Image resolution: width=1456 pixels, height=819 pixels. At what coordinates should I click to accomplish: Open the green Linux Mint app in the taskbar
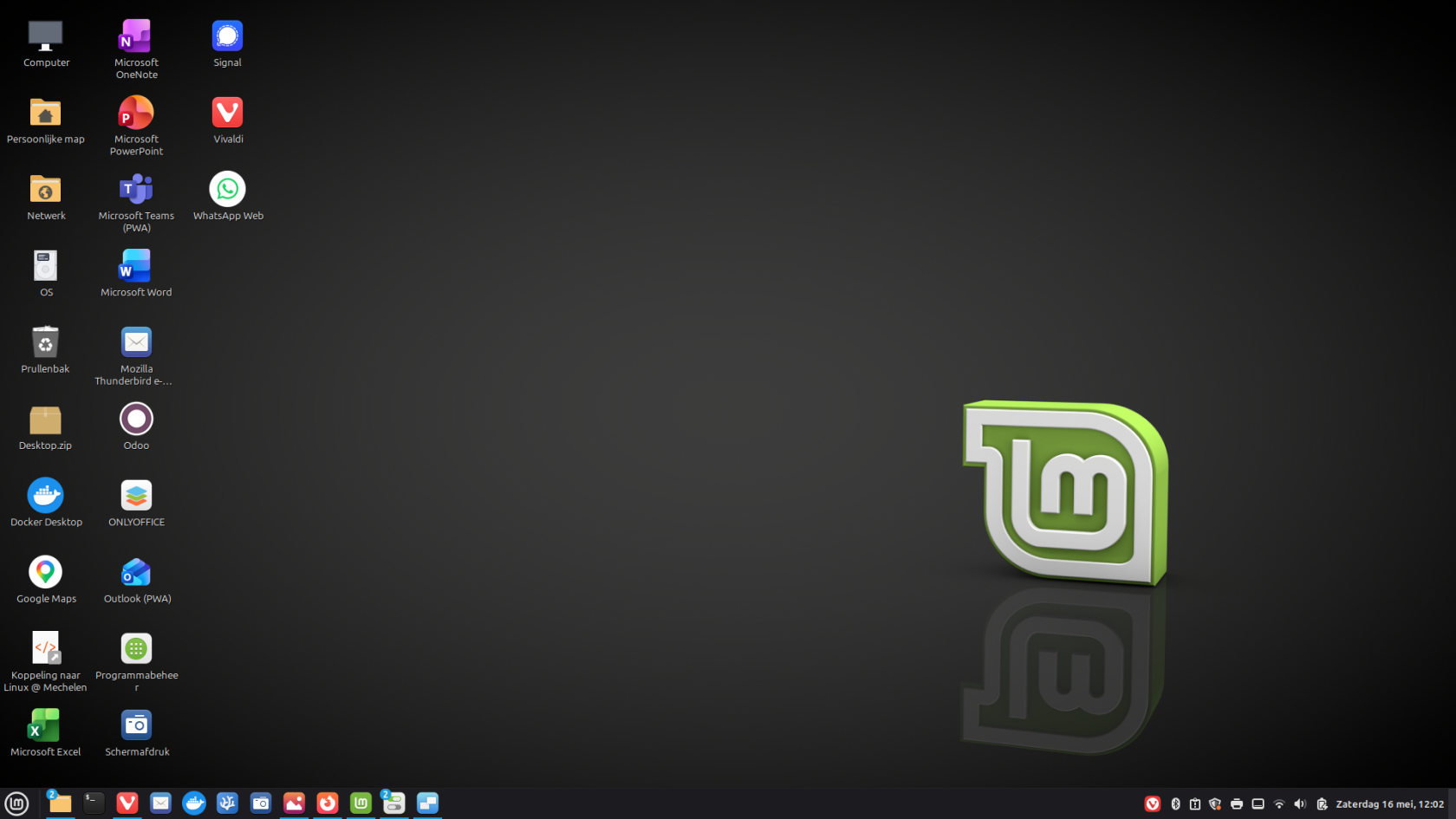pyautogui.click(x=361, y=803)
